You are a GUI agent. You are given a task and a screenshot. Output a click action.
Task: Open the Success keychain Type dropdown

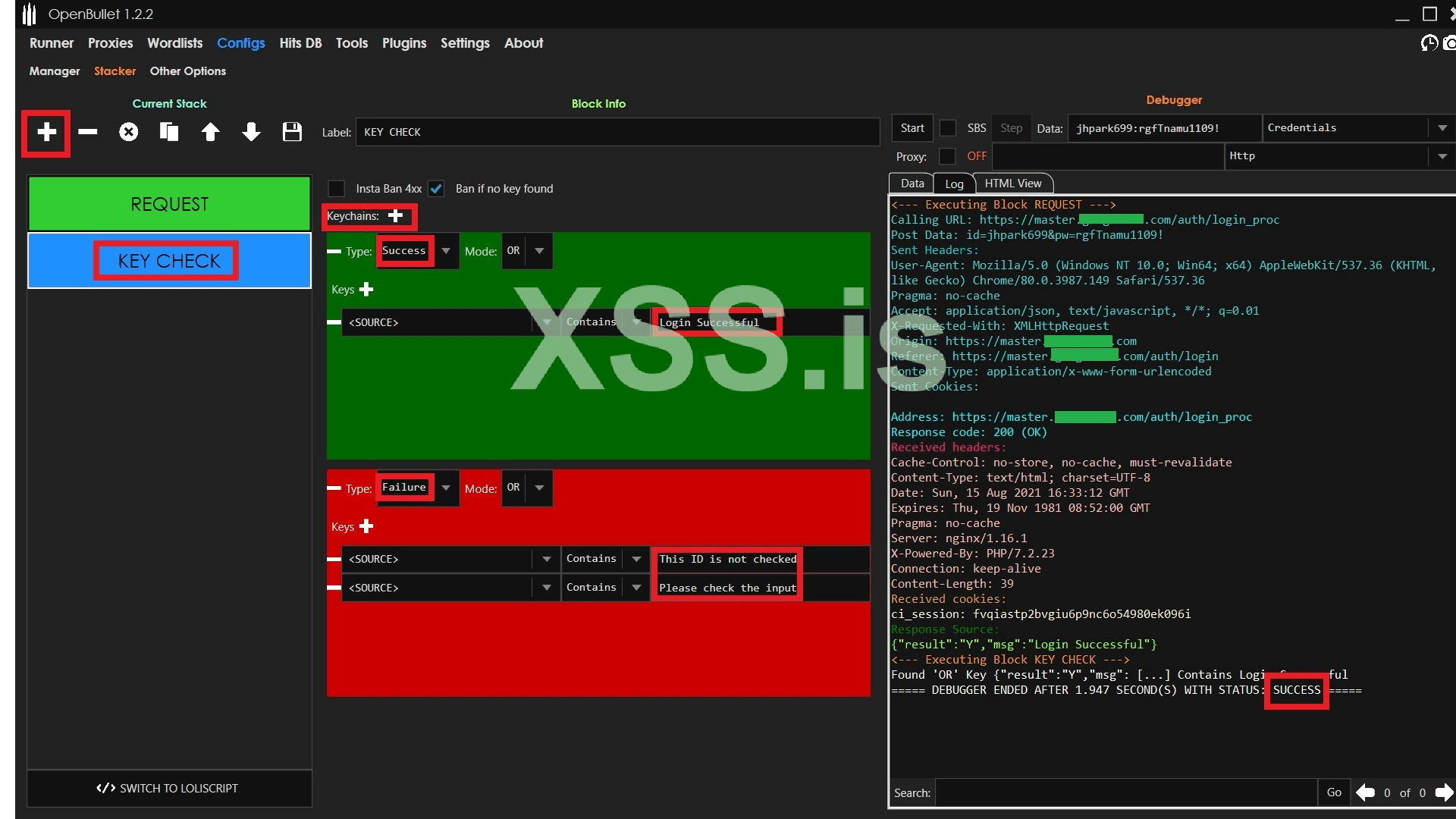446,251
